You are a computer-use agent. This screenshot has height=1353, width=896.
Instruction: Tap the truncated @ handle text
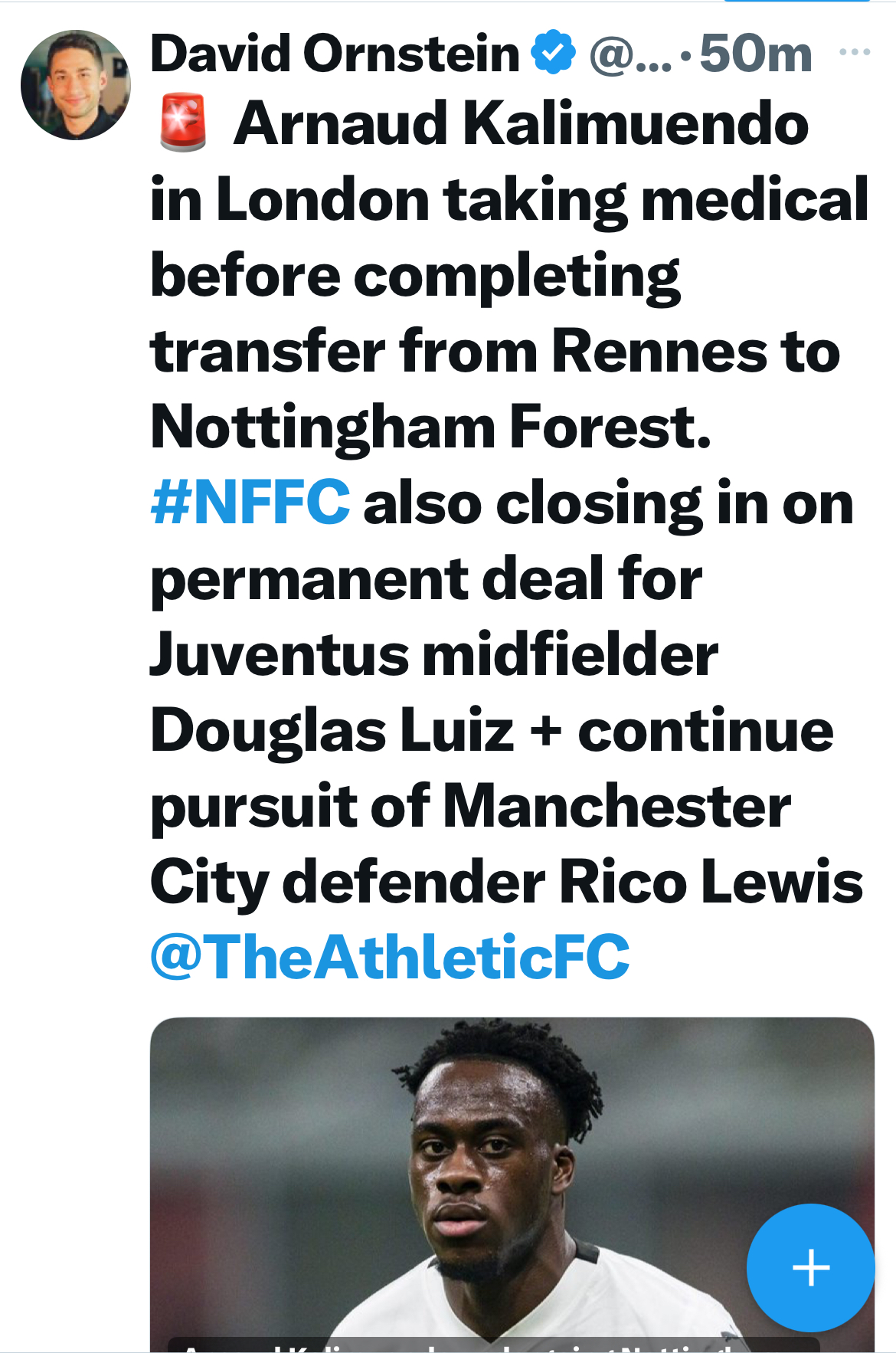629,55
